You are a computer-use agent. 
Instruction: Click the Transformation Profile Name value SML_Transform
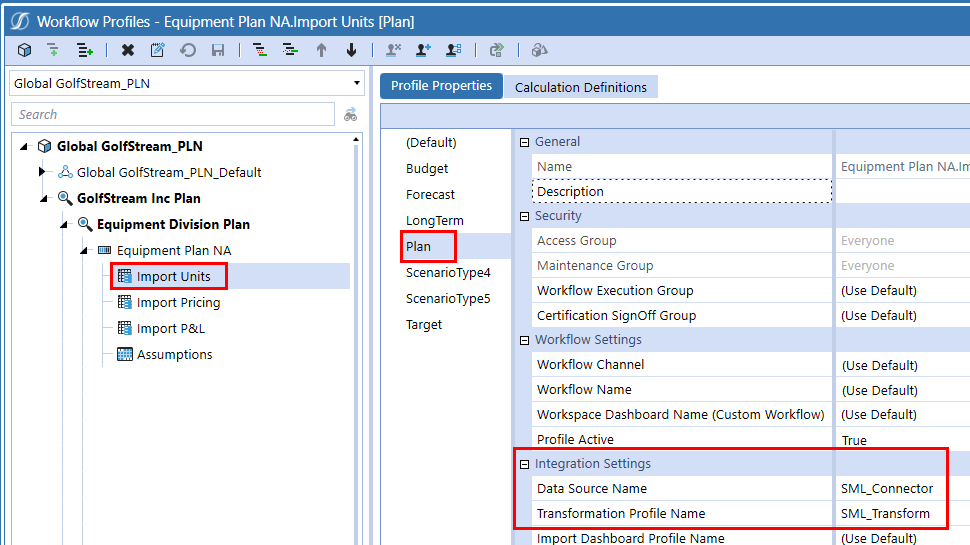point(885,513)
